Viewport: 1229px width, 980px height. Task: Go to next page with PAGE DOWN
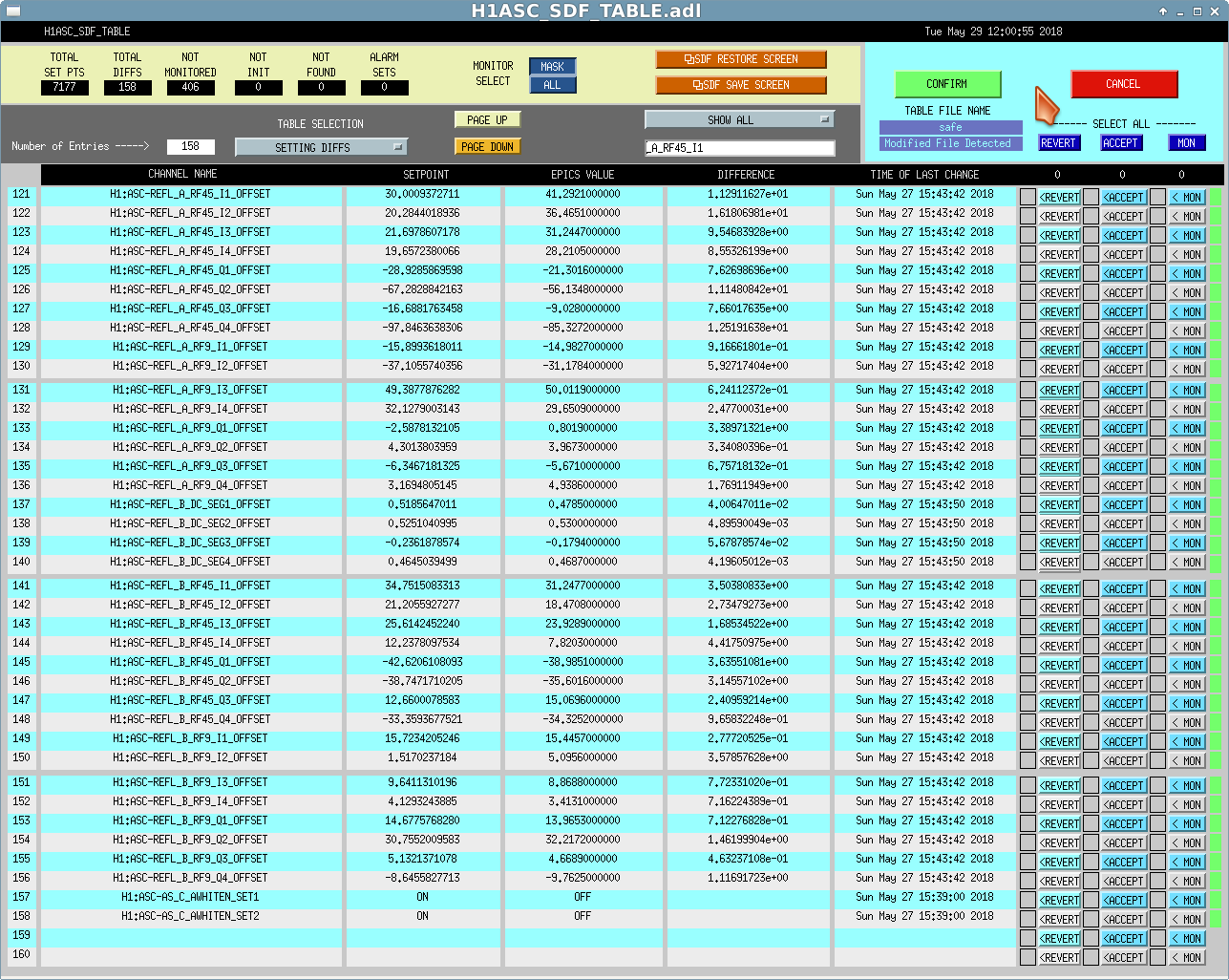tap(487, 147)
